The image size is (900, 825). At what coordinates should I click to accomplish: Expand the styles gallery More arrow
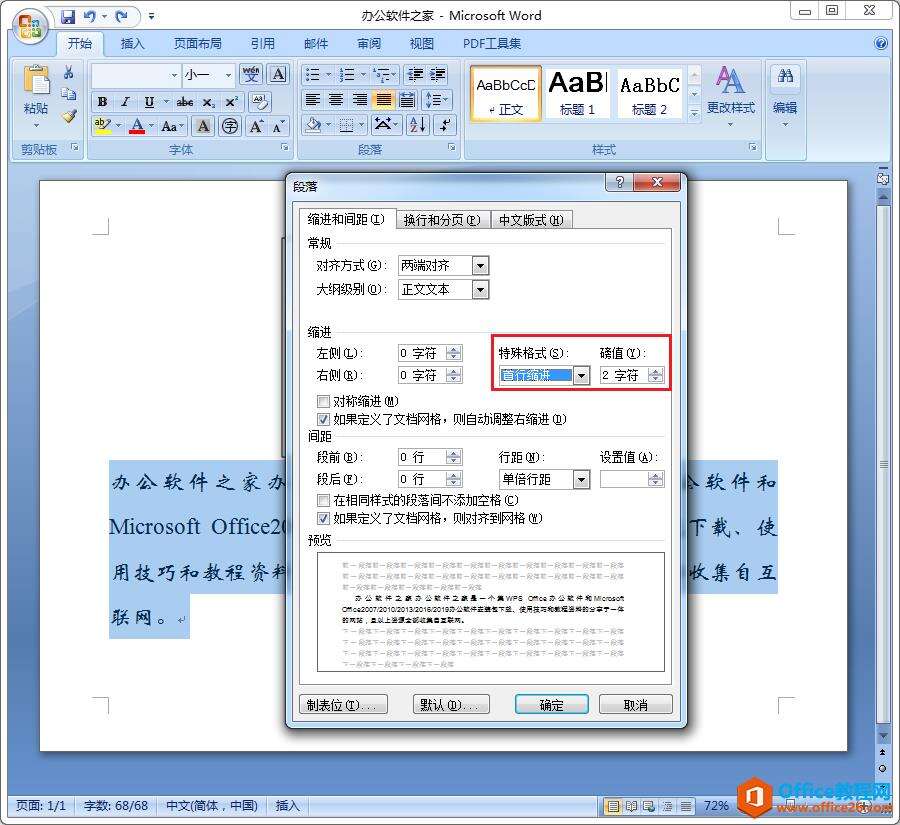coord(694,113)
